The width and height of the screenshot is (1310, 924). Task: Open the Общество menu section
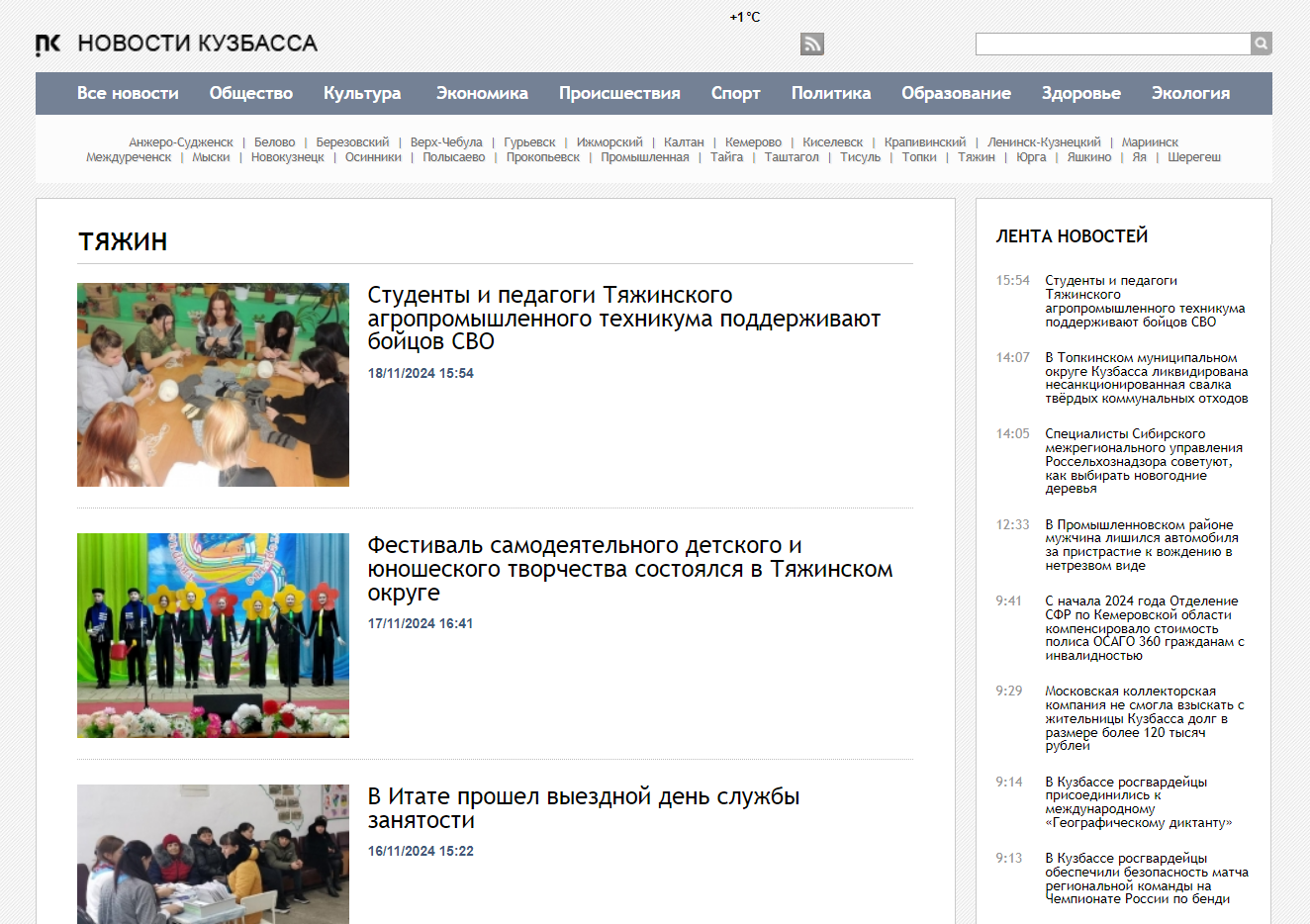[251, 93]
